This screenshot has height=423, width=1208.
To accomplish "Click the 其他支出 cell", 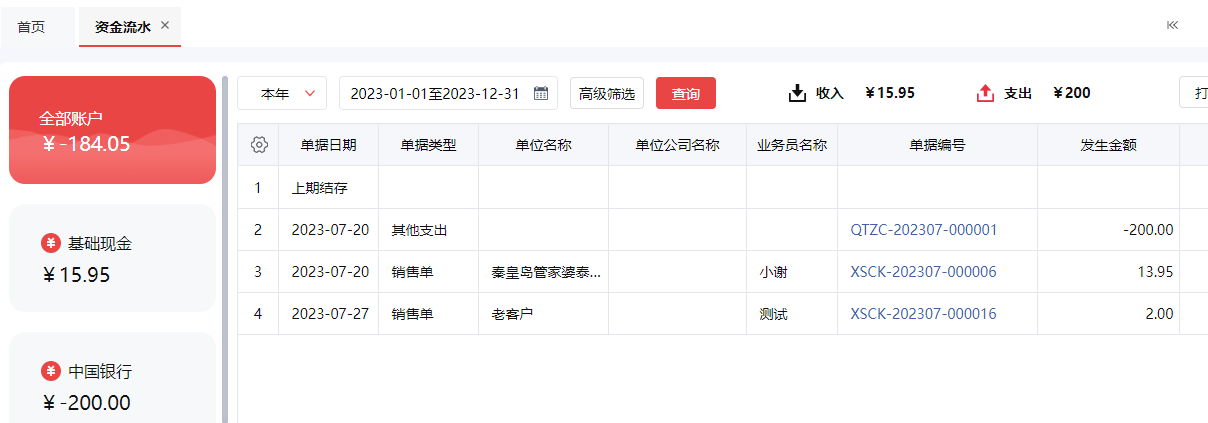I will point(428,229).
